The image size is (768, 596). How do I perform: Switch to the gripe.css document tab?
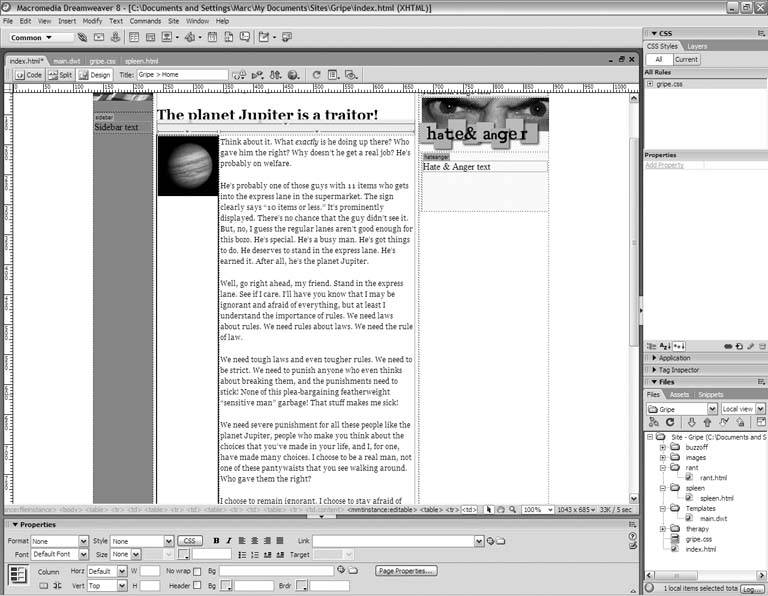(101, 61)
